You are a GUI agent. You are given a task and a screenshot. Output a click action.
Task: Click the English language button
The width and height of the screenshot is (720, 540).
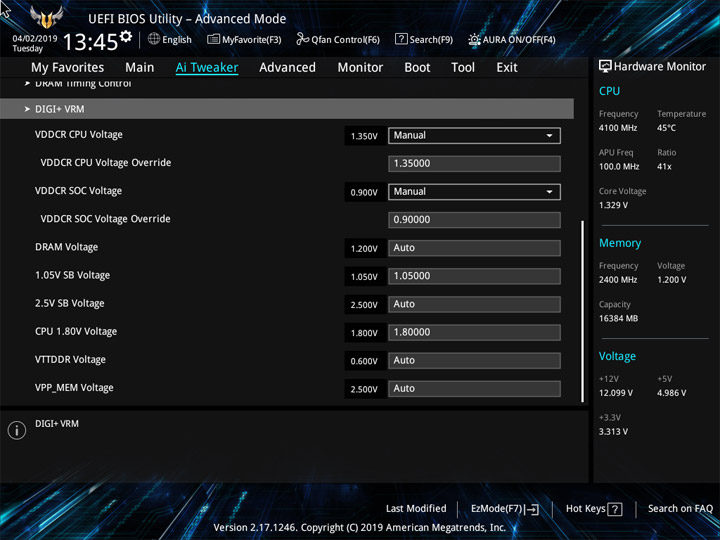[170, 39]
